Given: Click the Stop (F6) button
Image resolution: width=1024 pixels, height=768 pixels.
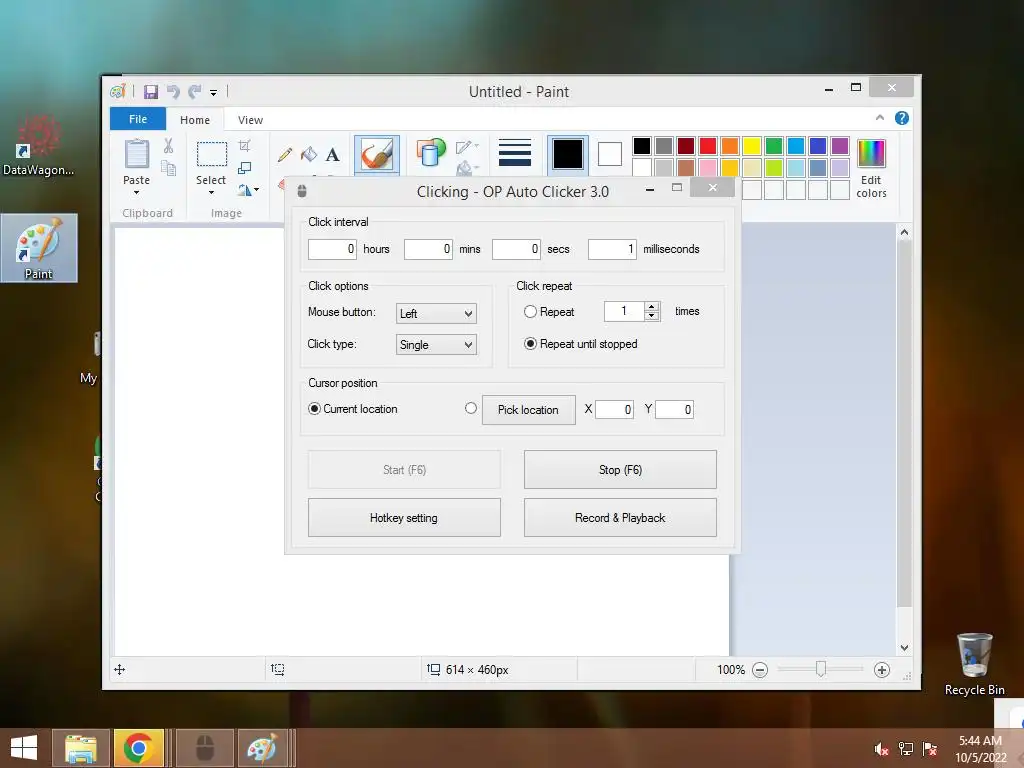Looking at the screenshot, I should (620, 470).
